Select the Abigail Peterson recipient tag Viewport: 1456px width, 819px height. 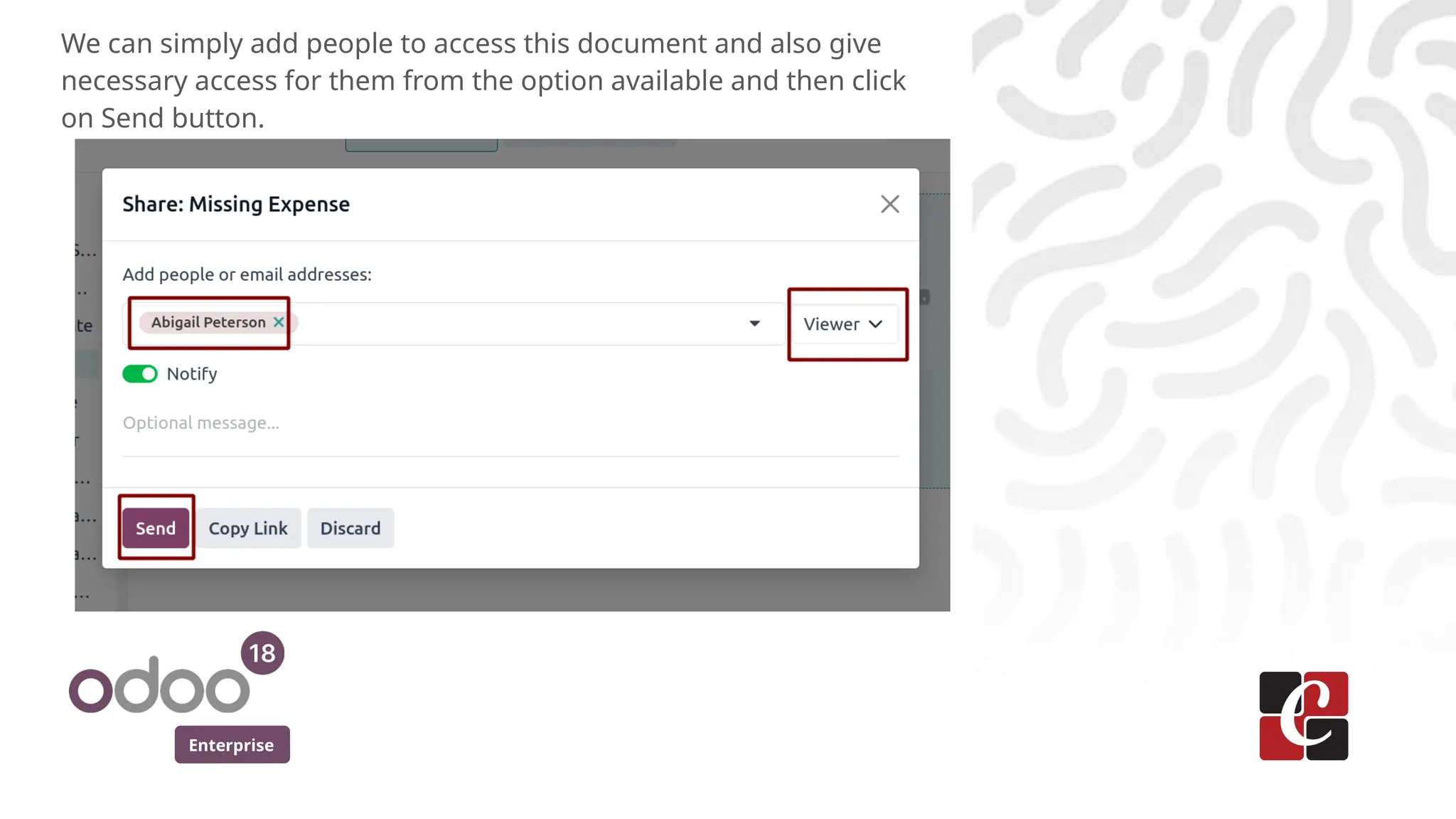click(x=208, y=323)
